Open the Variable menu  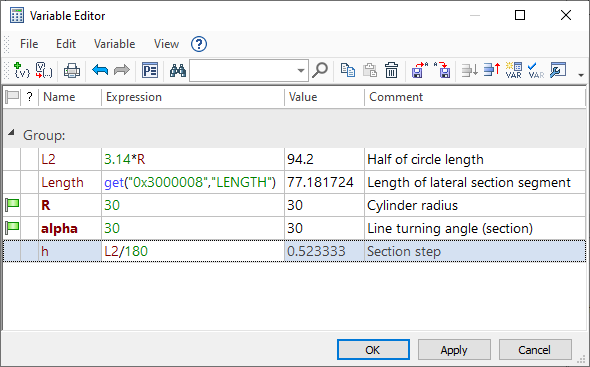point(114,44)
